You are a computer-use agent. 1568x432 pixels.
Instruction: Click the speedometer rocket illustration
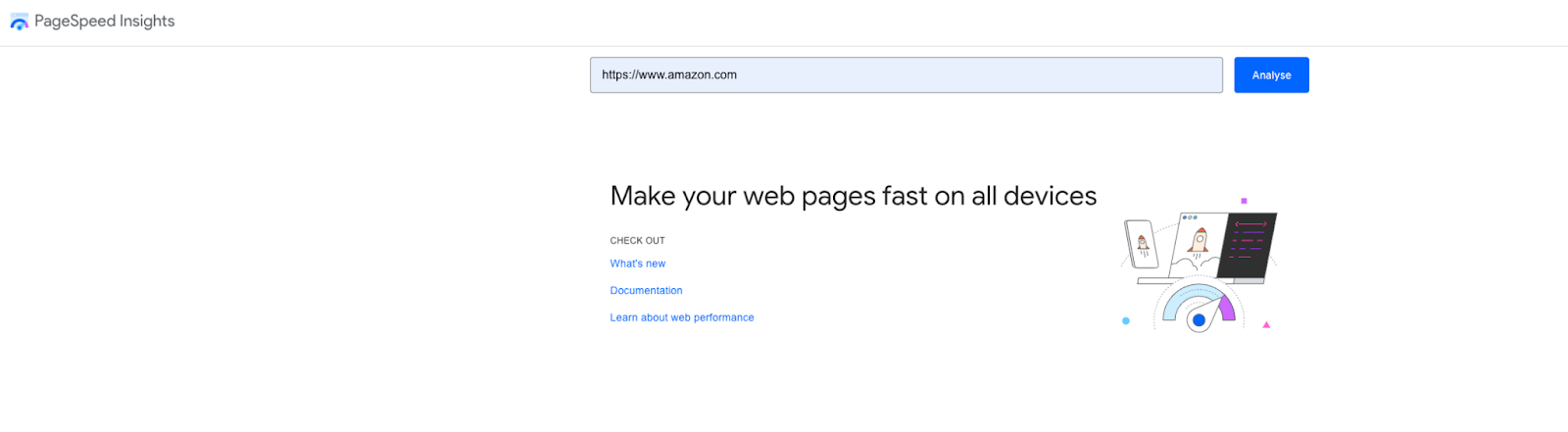[1200, 264]
